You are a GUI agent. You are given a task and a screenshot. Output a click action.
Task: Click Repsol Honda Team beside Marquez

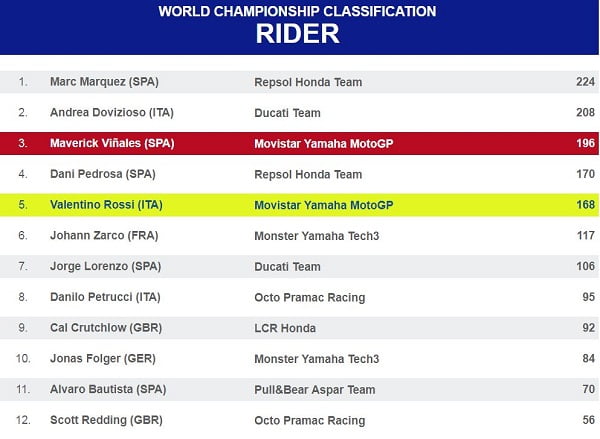[x=308, y=82]
